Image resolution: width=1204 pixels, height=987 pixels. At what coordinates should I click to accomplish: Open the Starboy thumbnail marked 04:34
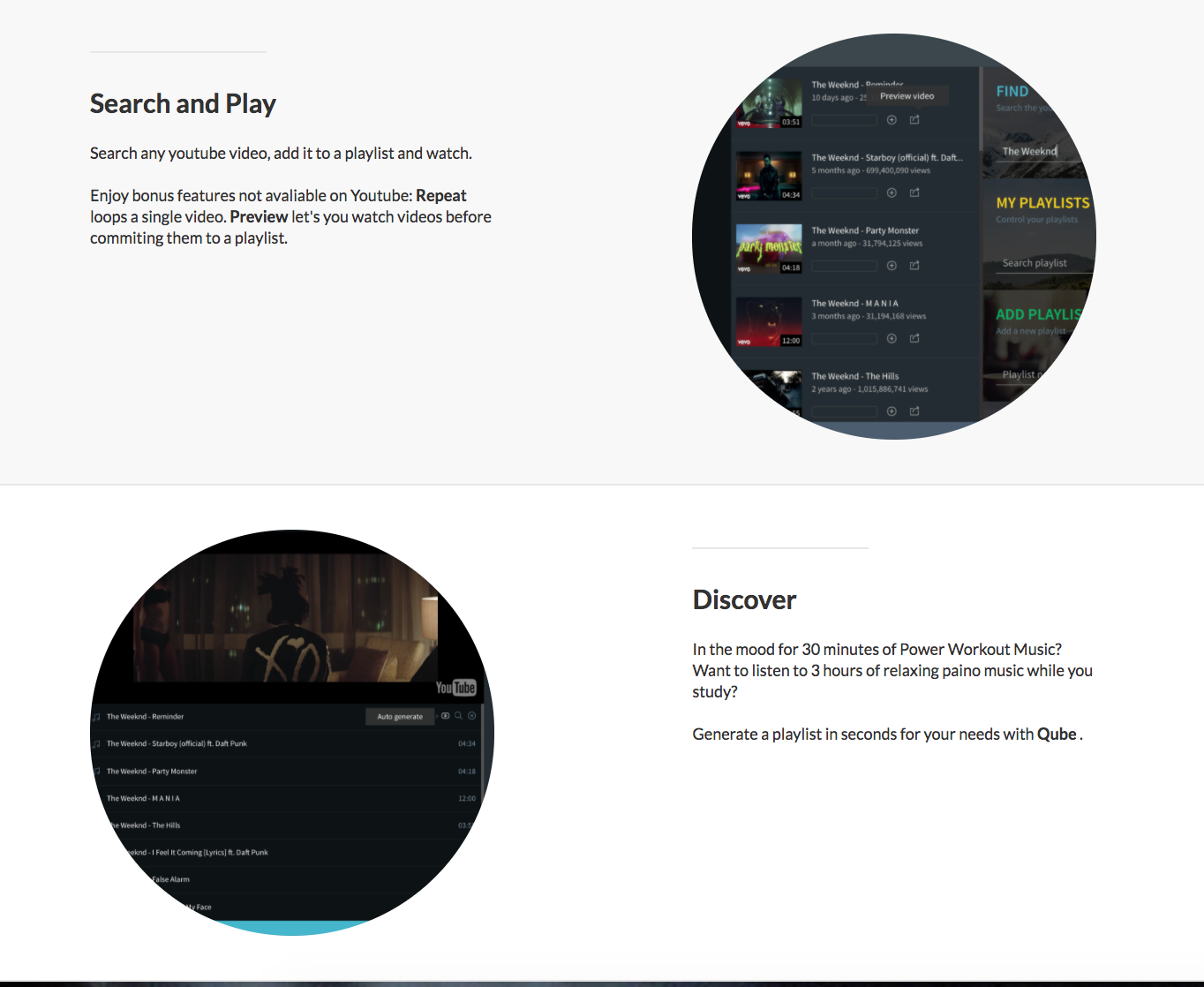769,177
